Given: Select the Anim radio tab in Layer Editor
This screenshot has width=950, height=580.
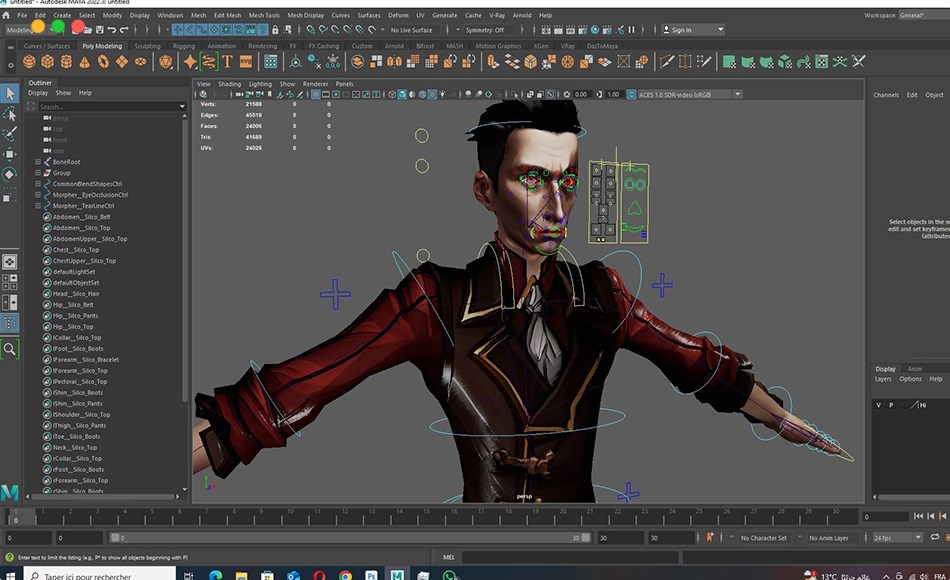Looking at the screenshot, I should click(x=914, y=369).
